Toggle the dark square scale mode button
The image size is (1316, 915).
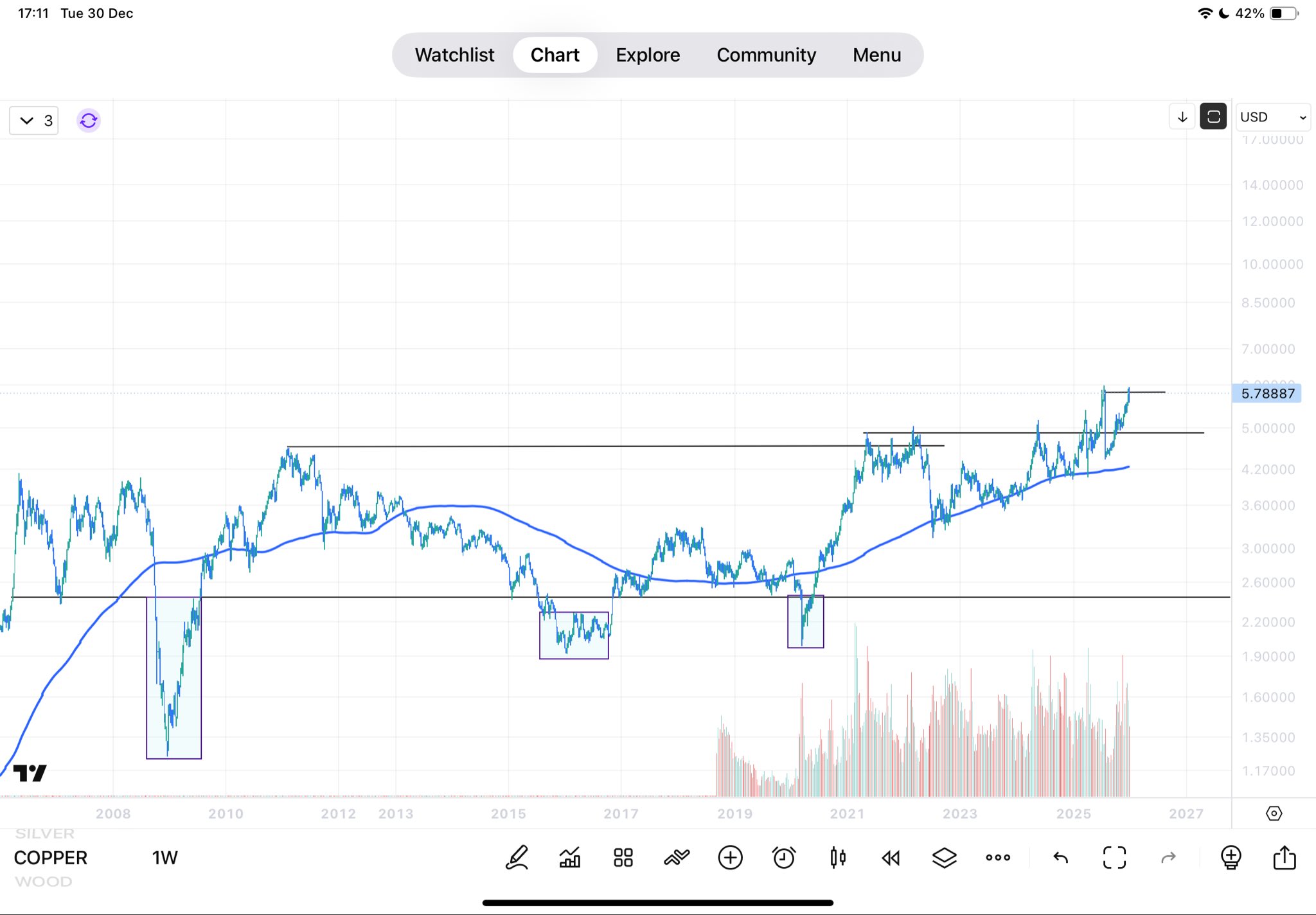coord(1213,117)
